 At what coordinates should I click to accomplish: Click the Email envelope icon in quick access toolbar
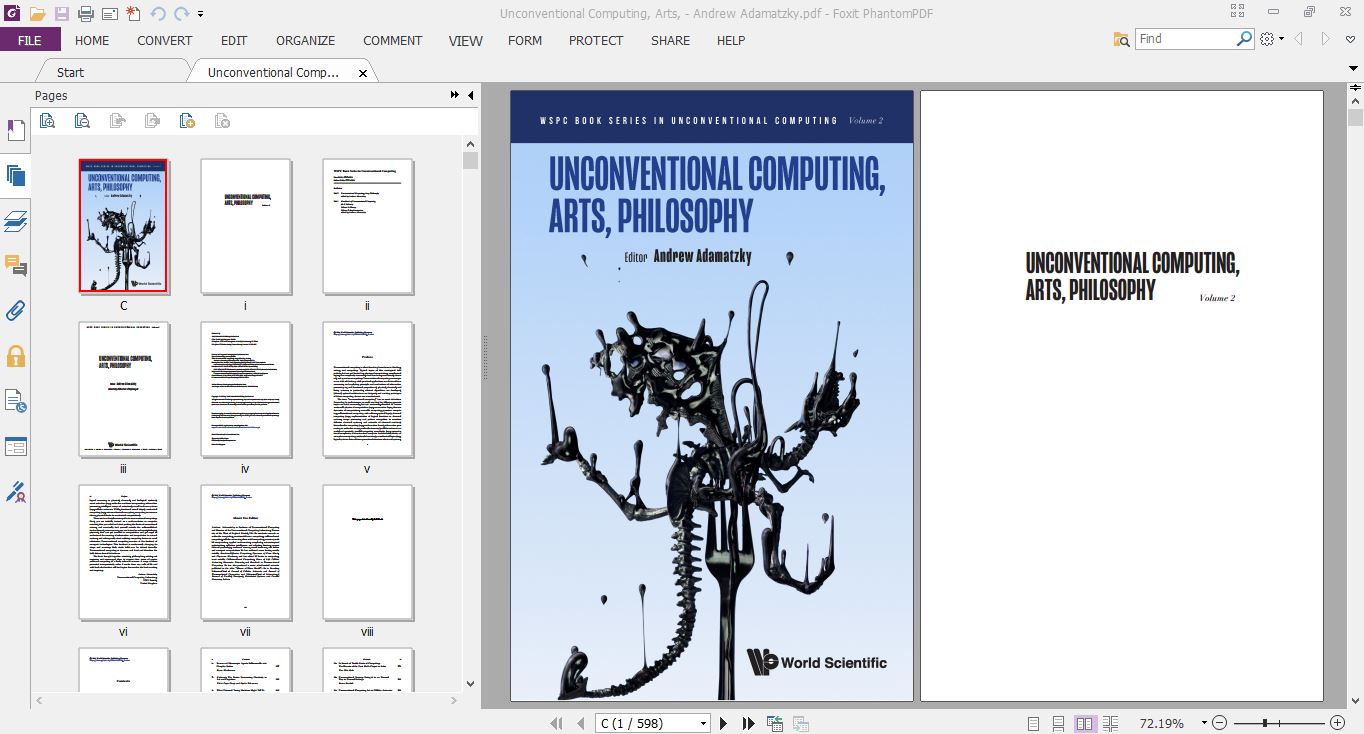[x=110, y=14]
